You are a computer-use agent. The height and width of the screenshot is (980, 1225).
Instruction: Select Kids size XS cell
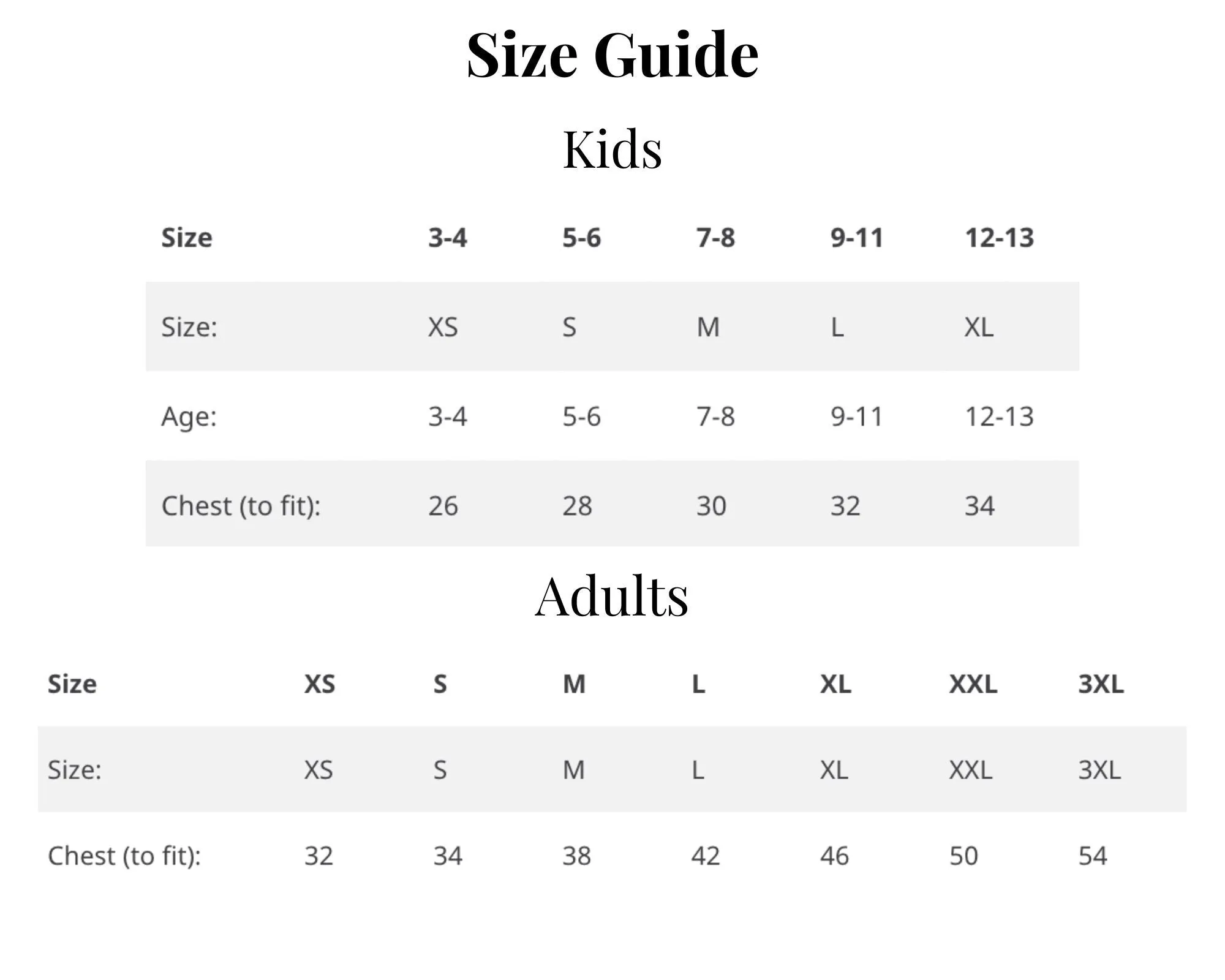click(443, 327)
